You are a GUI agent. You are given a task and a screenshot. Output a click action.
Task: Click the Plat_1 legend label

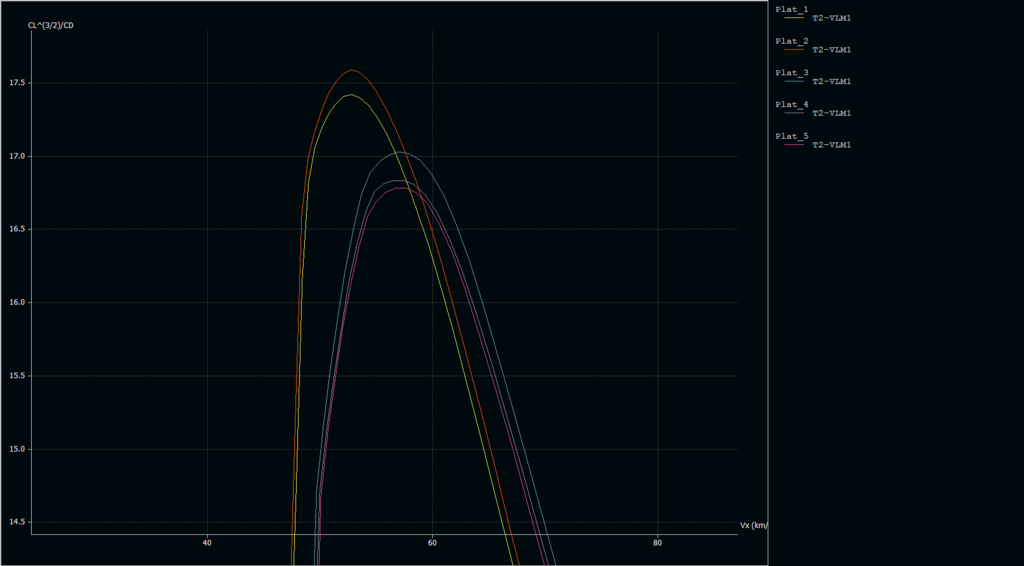click(792, 9)
